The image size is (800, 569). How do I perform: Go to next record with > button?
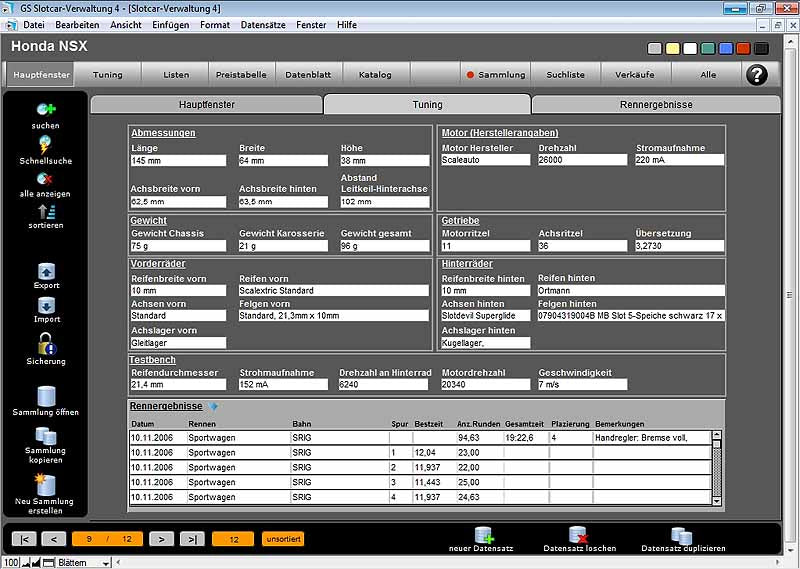[x=160, y=539]
